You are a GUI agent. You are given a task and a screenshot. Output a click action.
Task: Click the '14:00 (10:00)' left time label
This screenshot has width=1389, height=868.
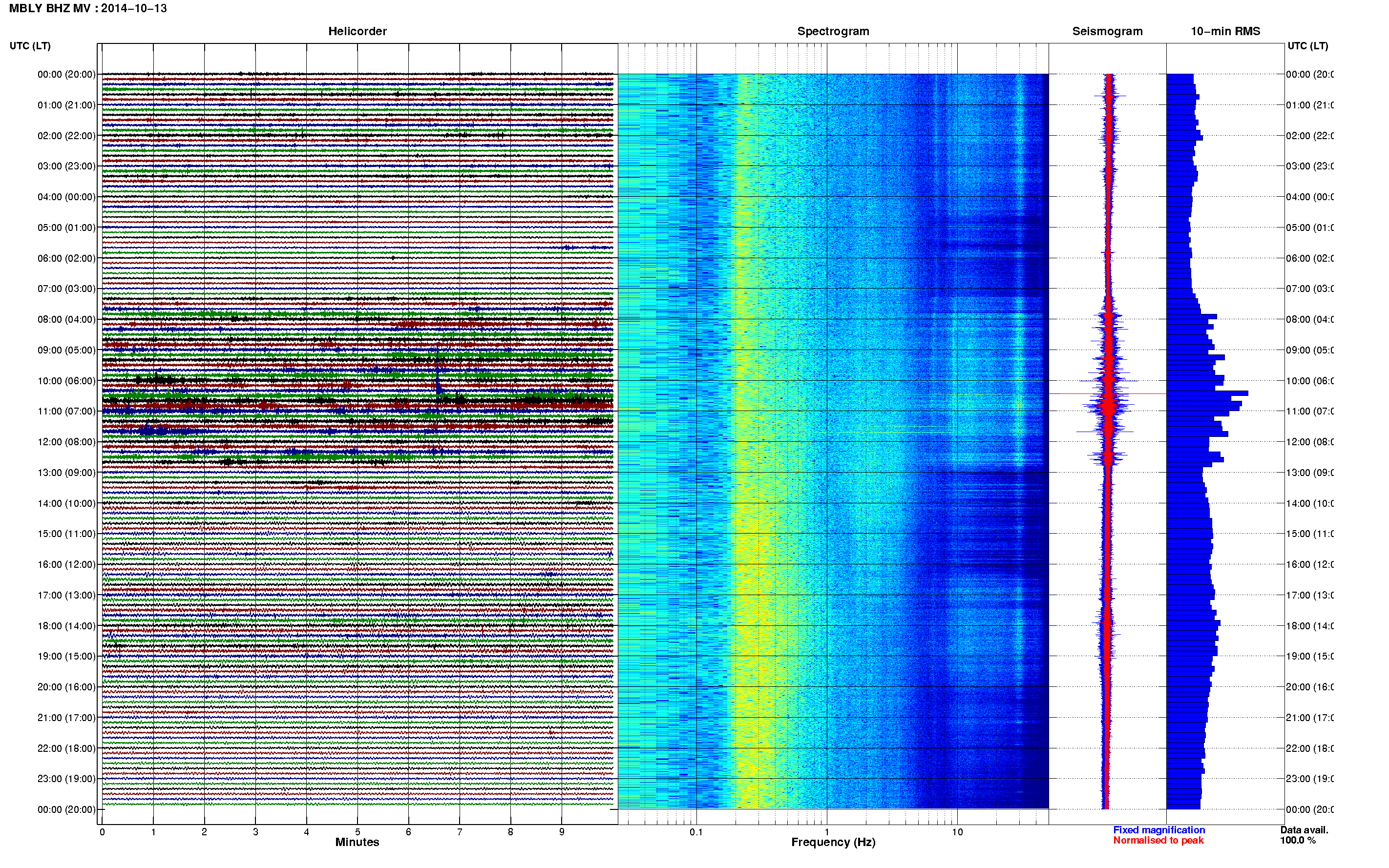point(66,503)
